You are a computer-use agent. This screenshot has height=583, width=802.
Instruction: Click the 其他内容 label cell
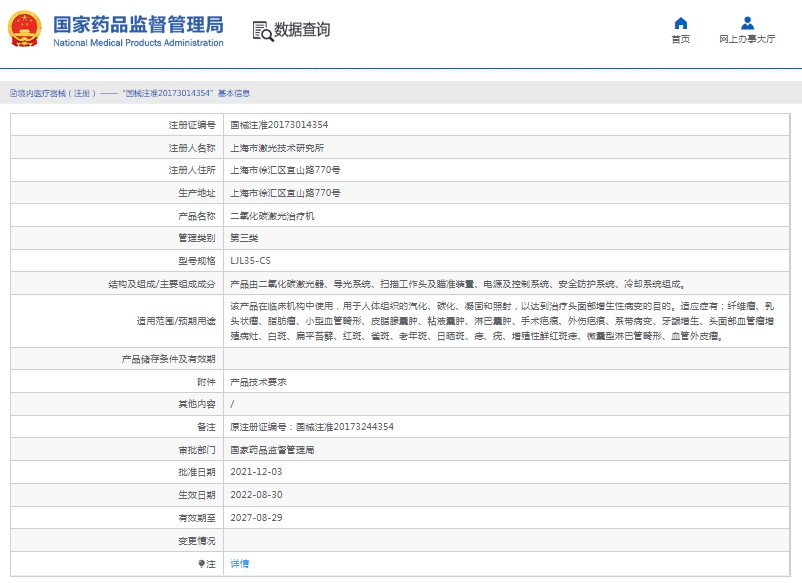click(117, 404)
